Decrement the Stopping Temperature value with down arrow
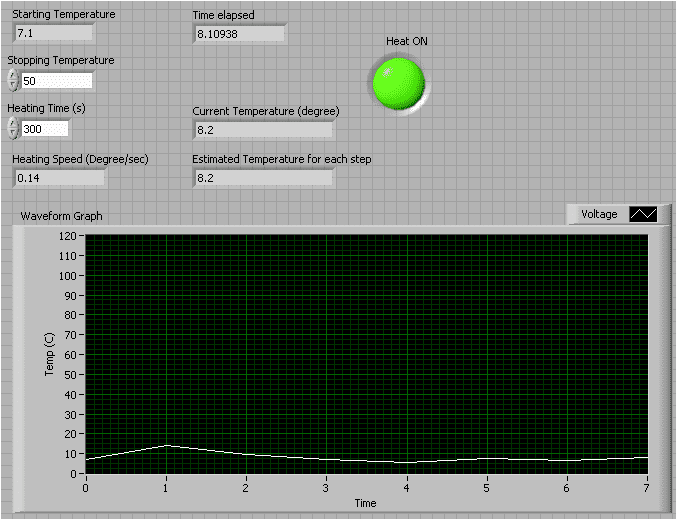The height and width of the screenshot is (520, 677). click(13, 86)
